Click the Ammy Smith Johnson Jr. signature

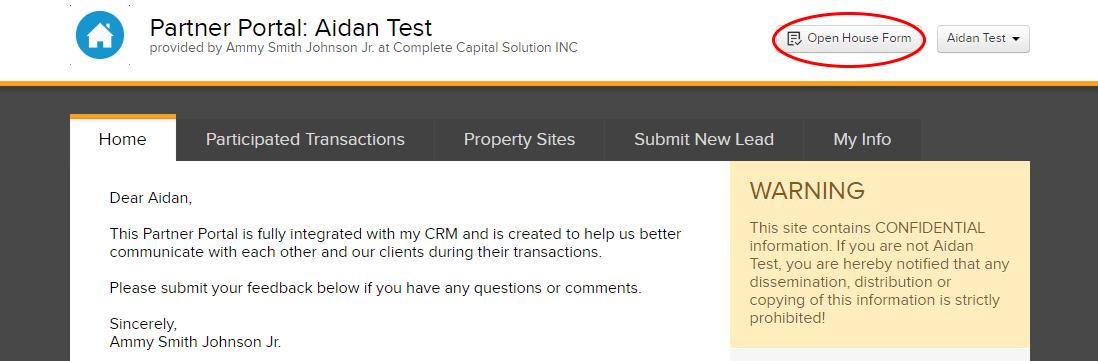tap(195, 343)
